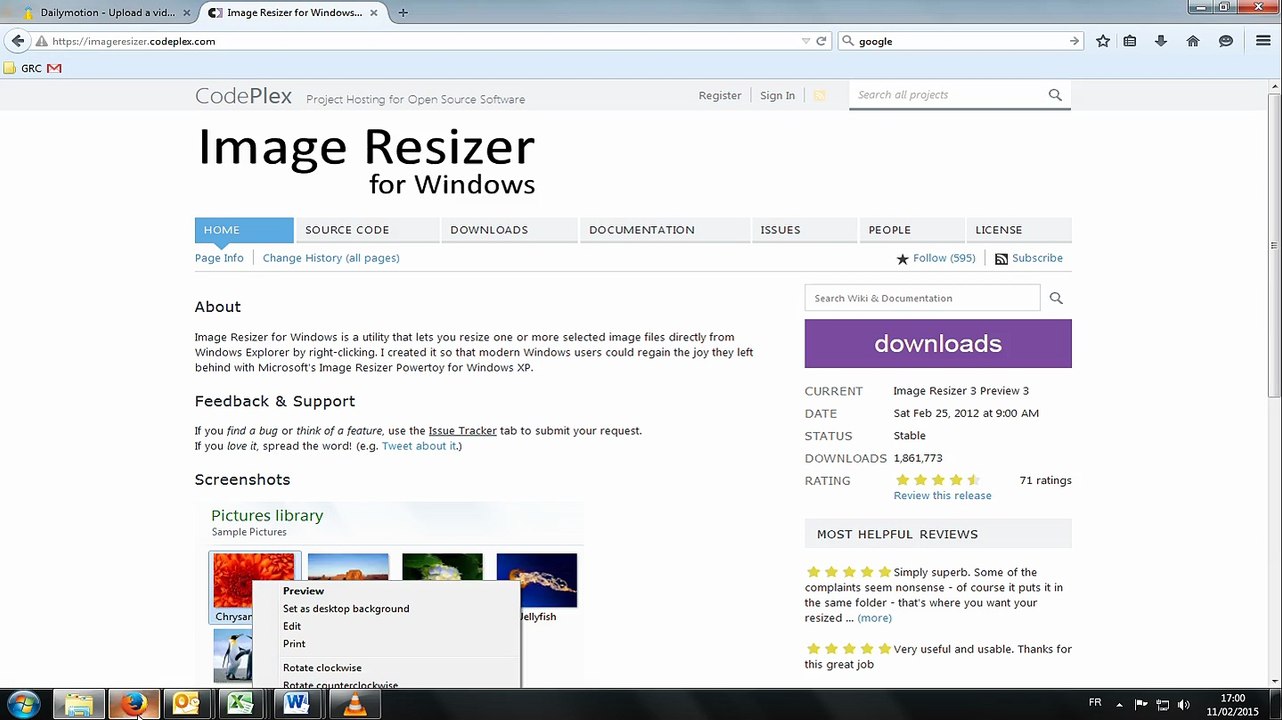The image size is (1282, 720).
Task: Click the CodePlex project search magnifier icon
Action: 1055,95
